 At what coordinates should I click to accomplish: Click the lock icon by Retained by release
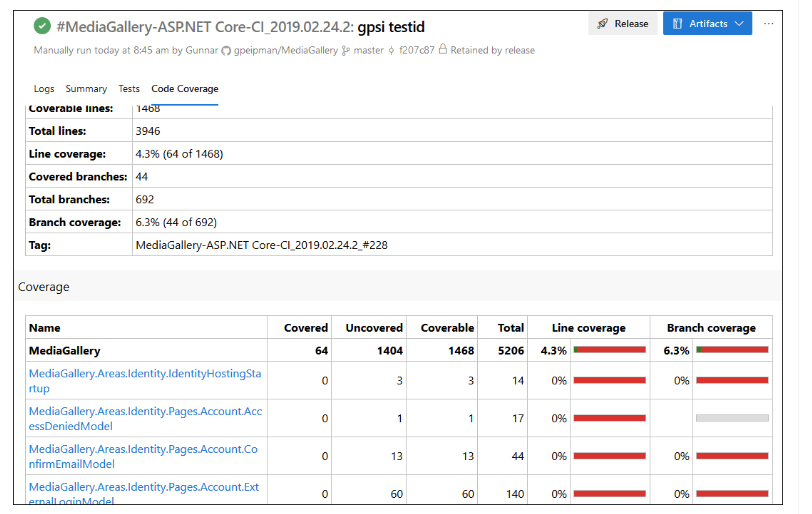pyautogui.click(x=443, y=50)
